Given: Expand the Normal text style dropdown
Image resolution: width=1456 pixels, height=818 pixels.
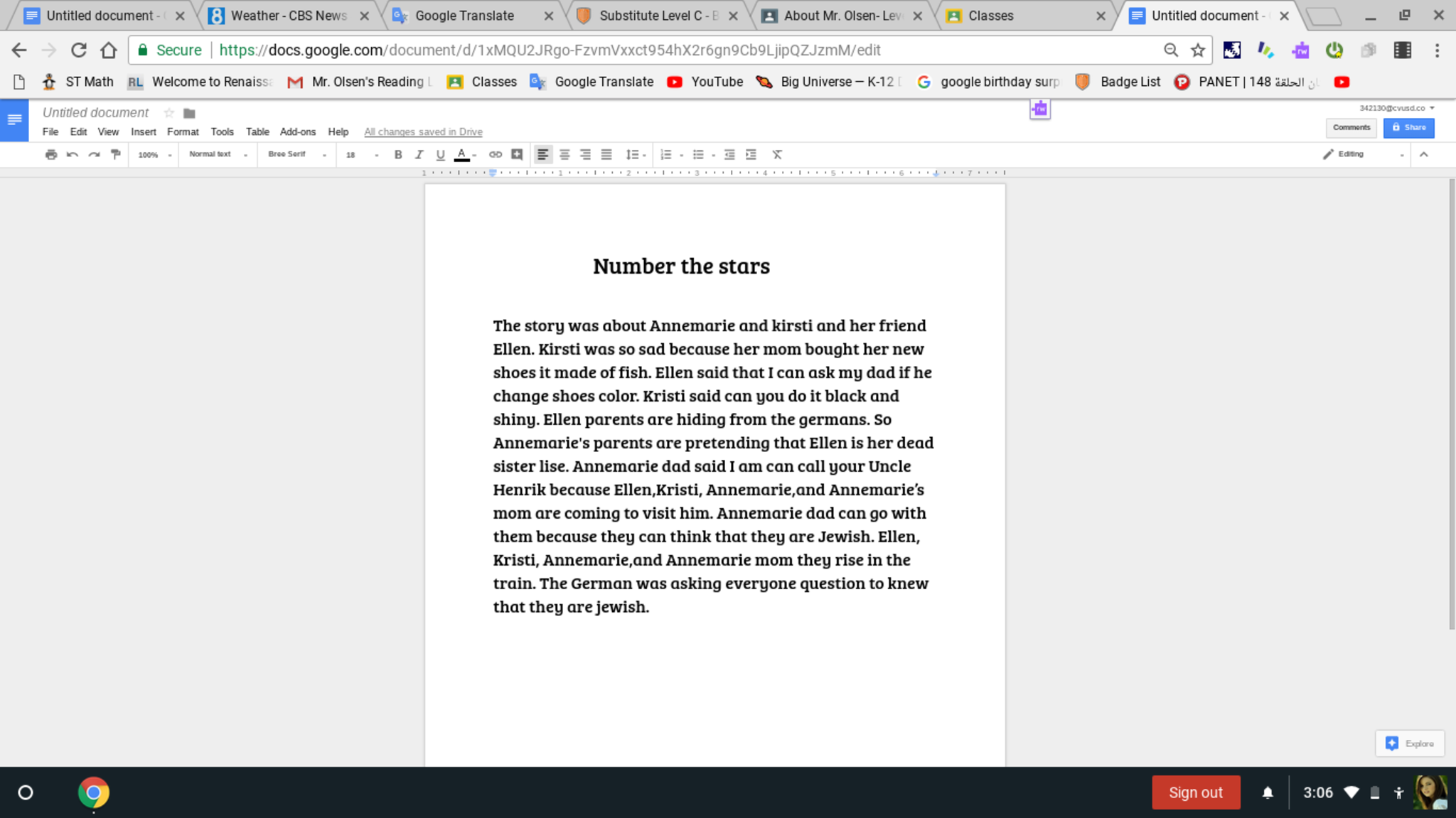Looking at the screenshot, I should coord(218,154).
